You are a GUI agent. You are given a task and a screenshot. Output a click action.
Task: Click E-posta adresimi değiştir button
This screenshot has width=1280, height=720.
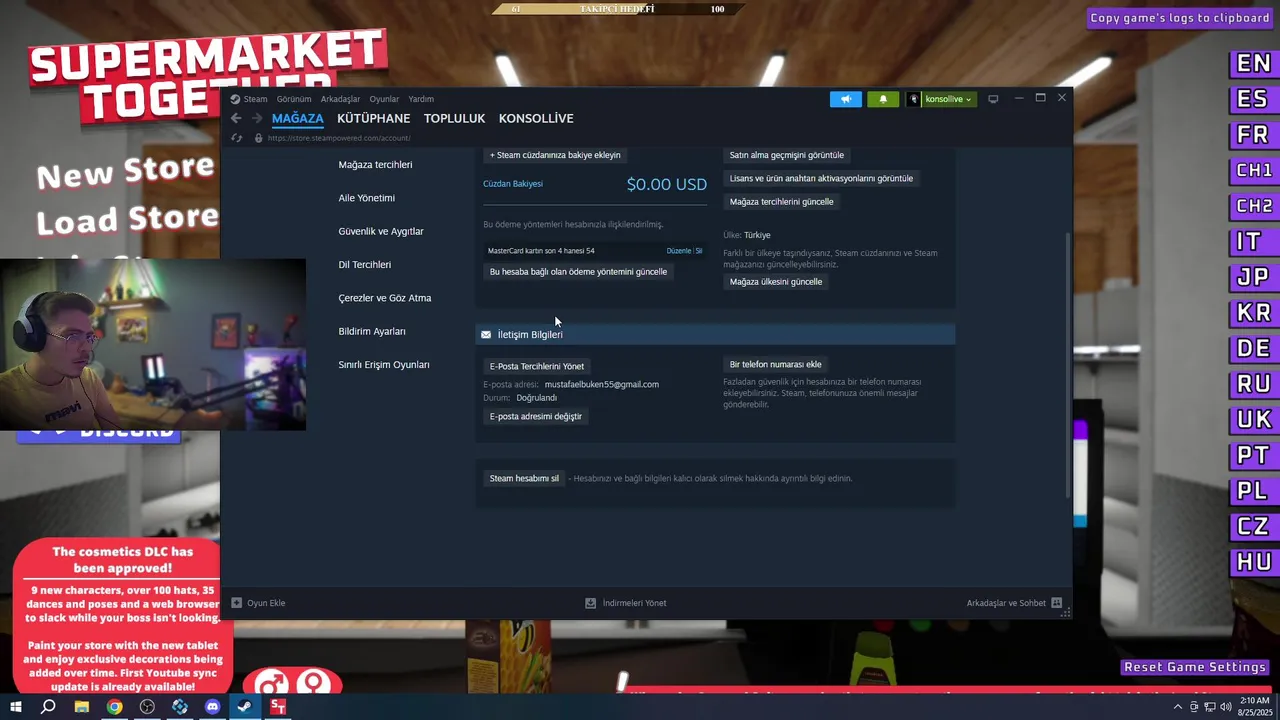click(x=535, y=416)
